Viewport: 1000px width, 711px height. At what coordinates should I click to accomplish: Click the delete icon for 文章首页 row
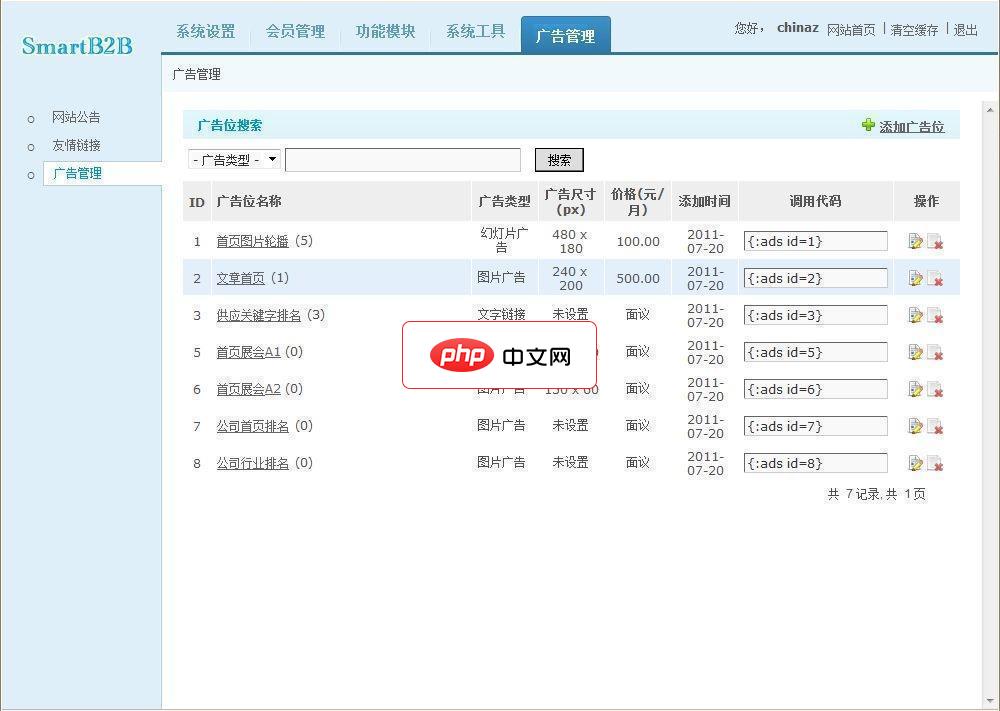coord(936,278)
